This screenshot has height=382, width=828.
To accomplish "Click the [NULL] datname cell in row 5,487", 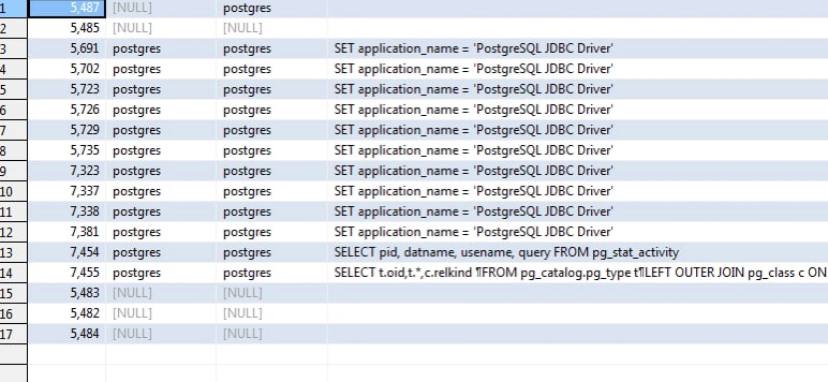I will 161,8.
